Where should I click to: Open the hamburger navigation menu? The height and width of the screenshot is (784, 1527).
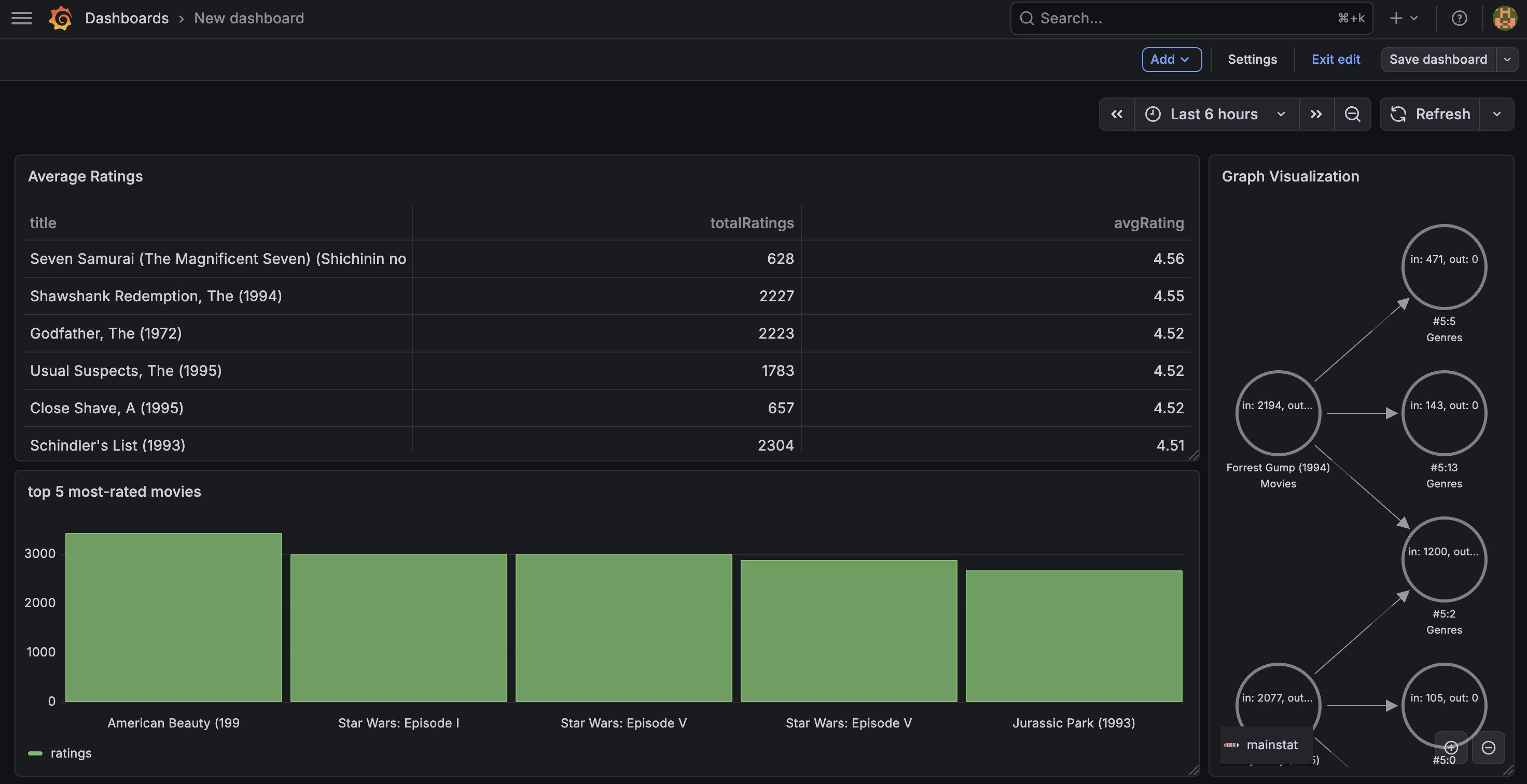click(22, 18)
